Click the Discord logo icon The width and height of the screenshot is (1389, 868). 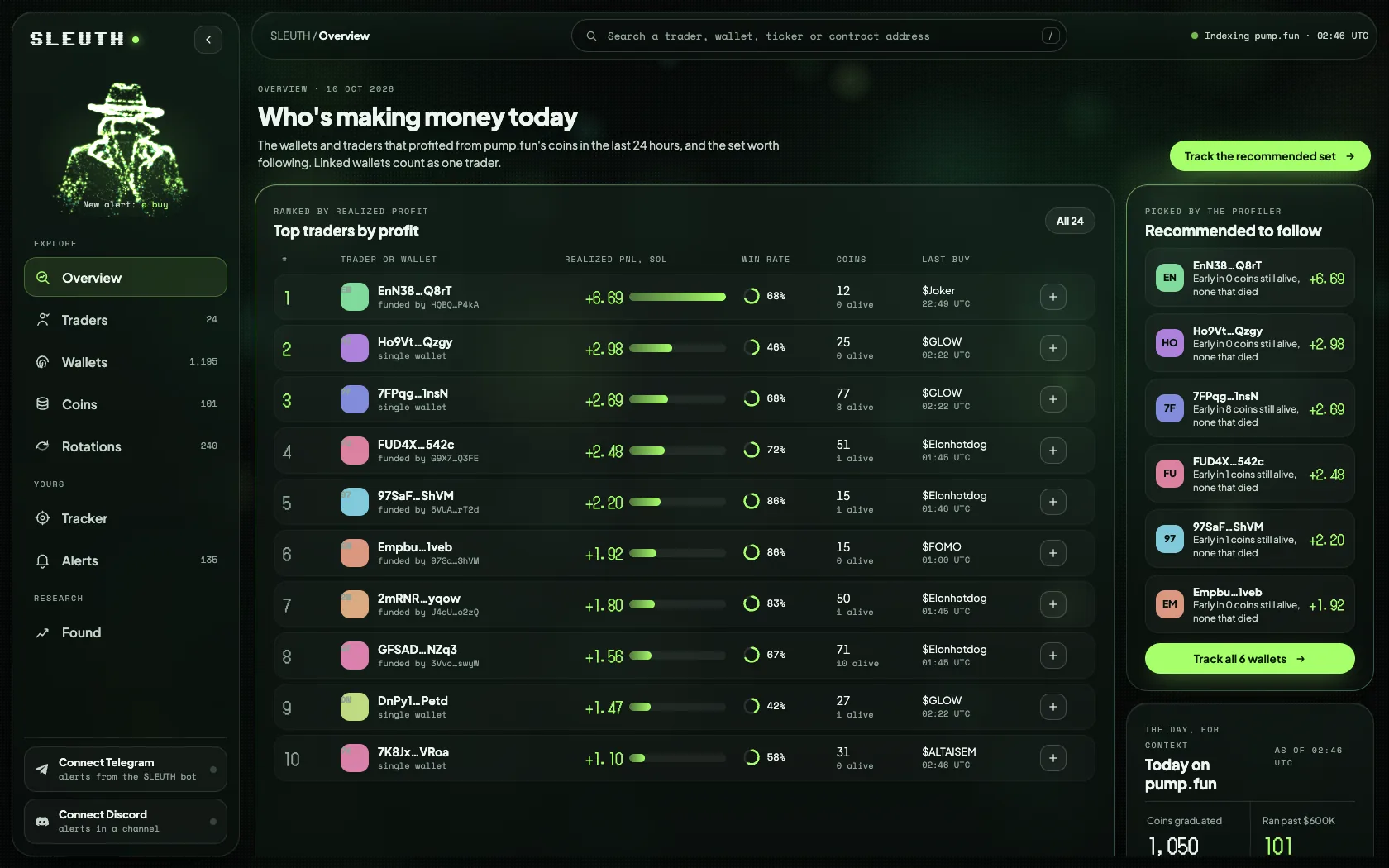click(x=42, y=821)
